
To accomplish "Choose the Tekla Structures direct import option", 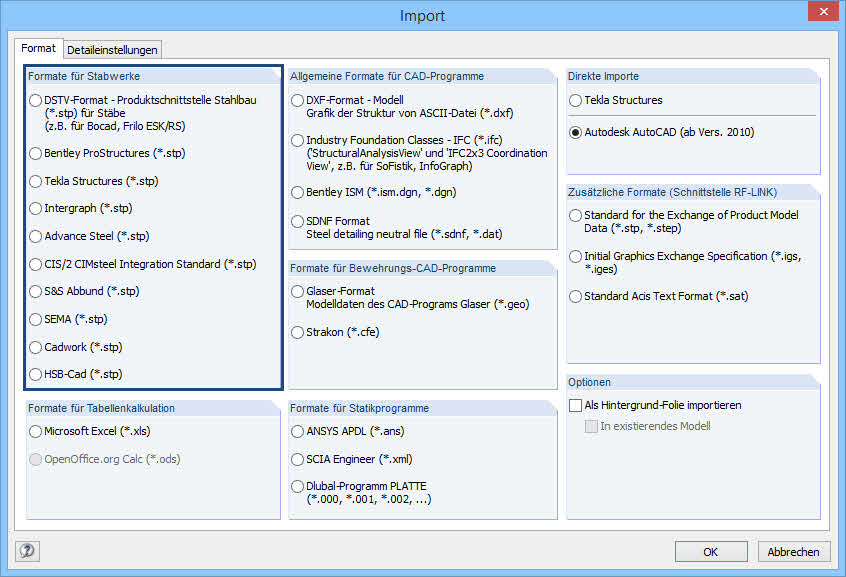I will tap(575, 100).
